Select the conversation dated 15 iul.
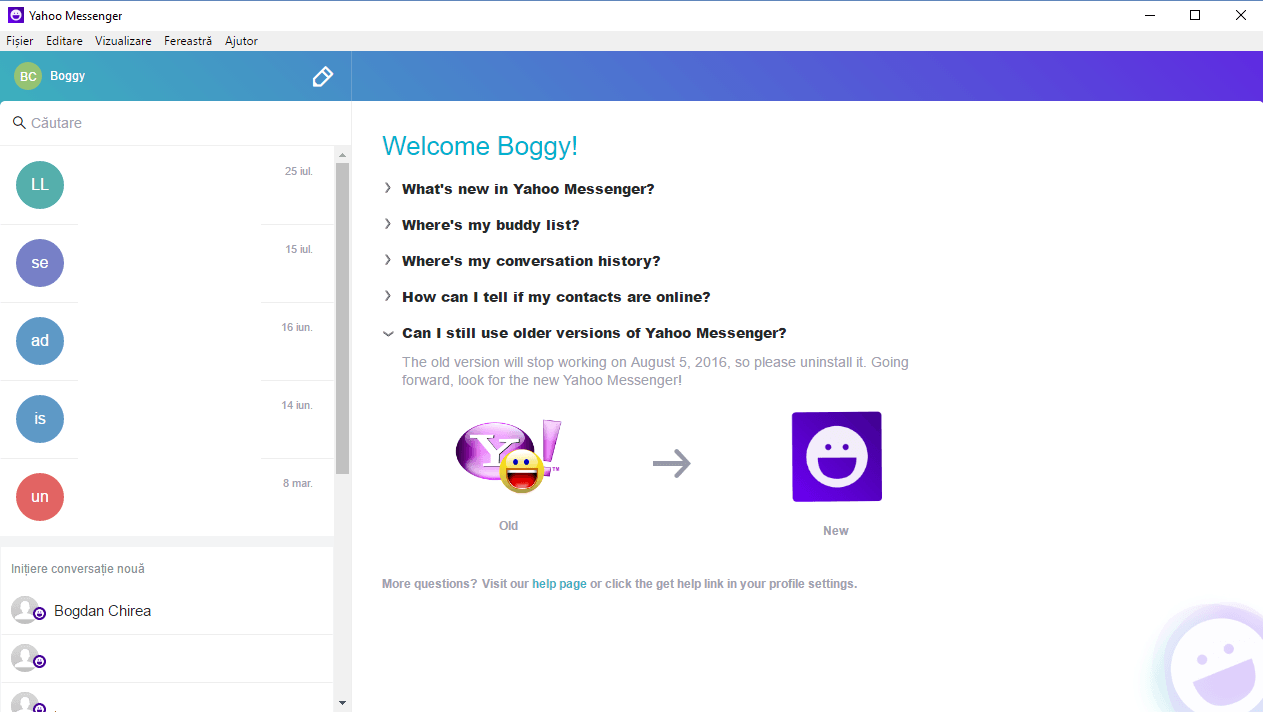Image resolution: width=1263 pixels, height=715 pixels. point(167,263)
